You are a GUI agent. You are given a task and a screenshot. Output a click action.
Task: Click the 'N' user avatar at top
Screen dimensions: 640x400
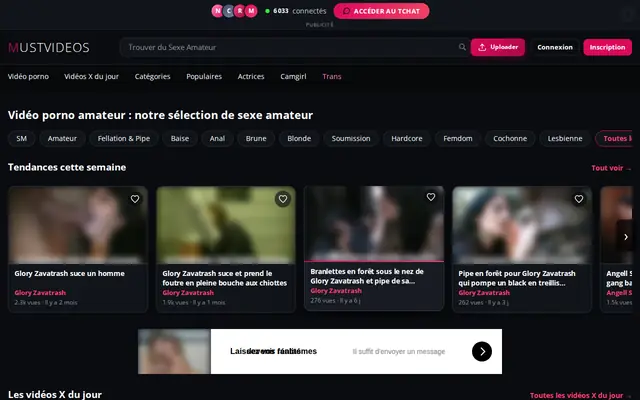point(218,11)
